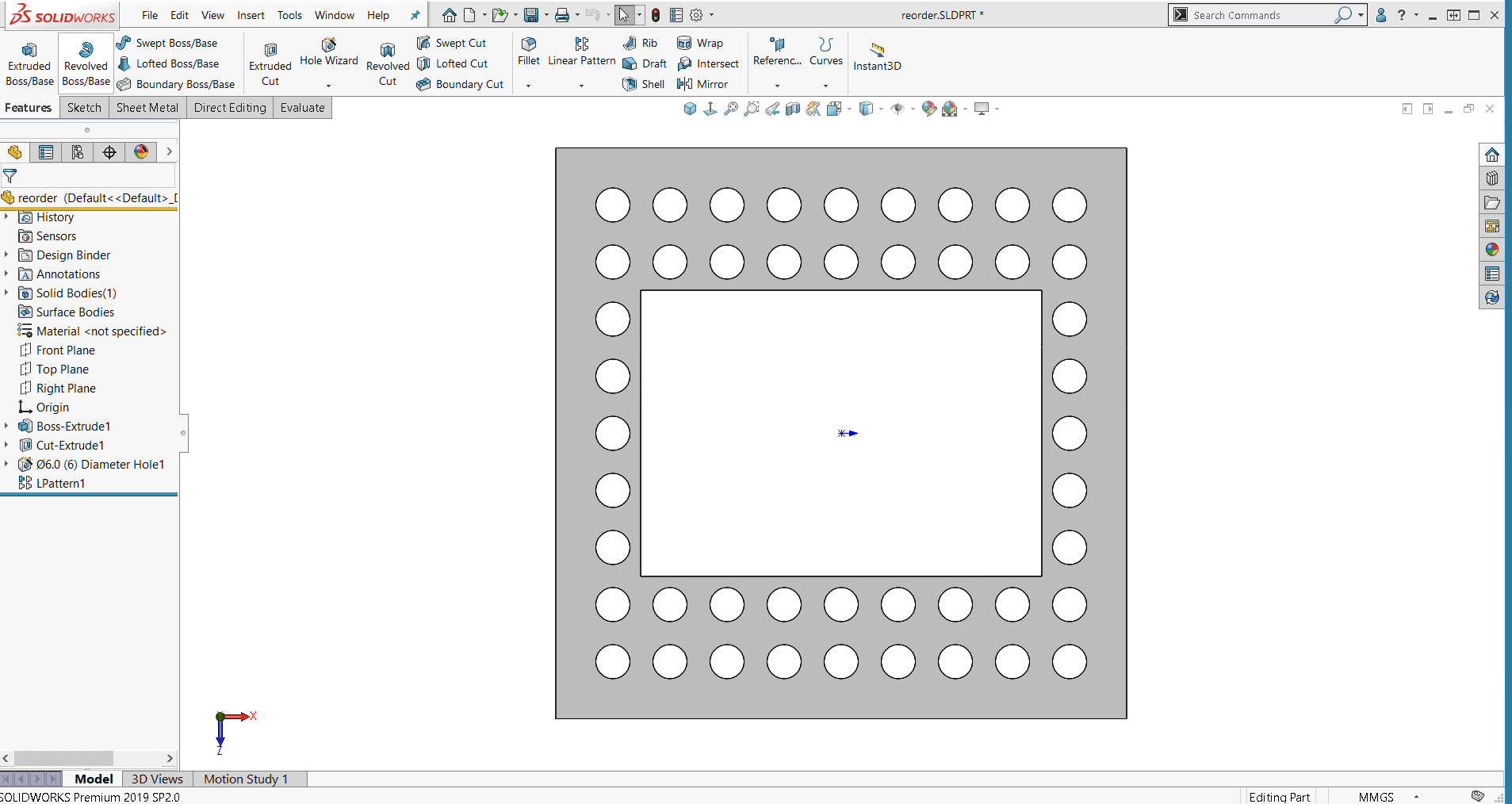
Task: Expand the Ø6.0 (6) Diameter Hole1 feature
Action: coord(6,464)
